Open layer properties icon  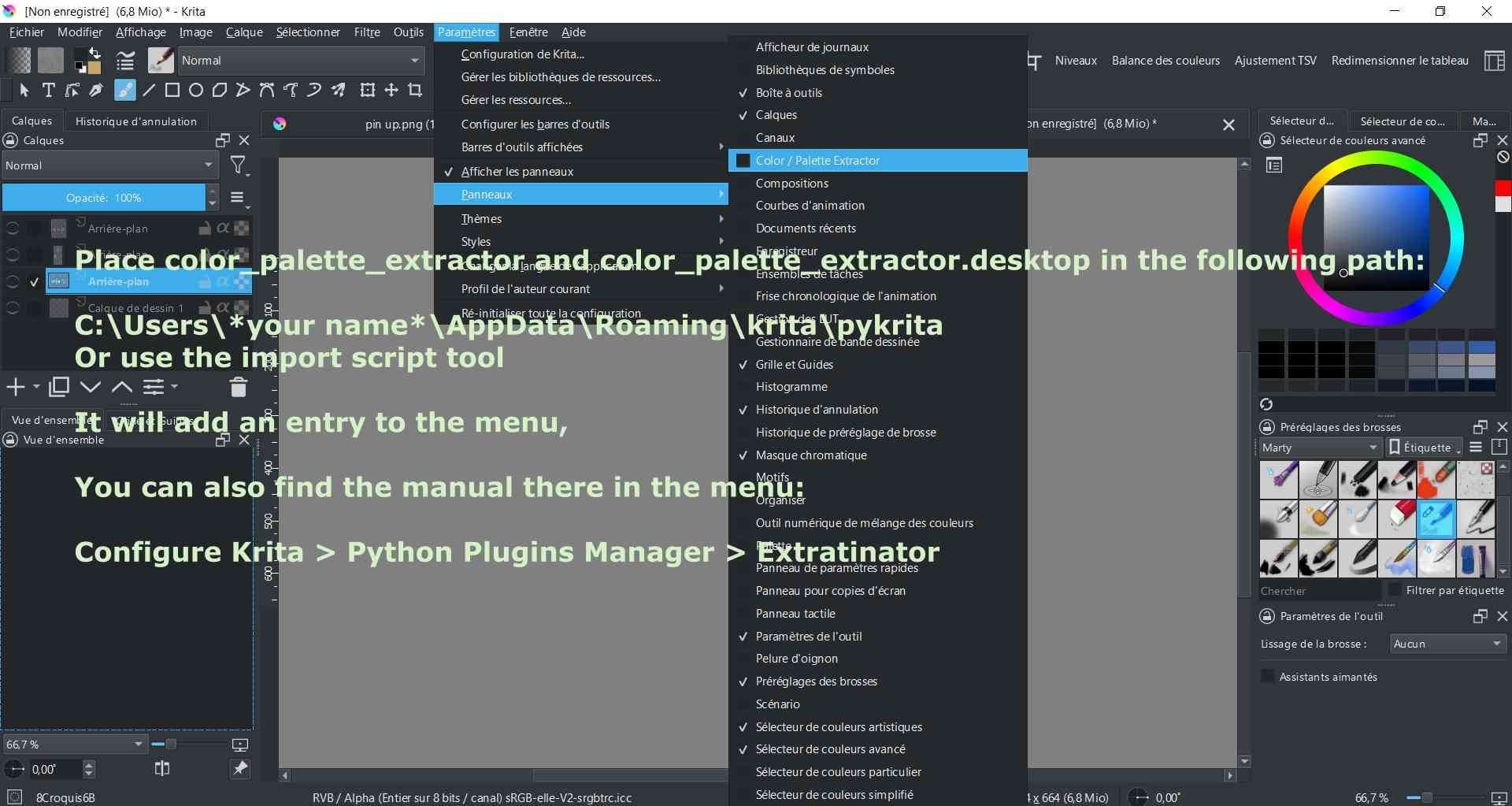point(154,387)
